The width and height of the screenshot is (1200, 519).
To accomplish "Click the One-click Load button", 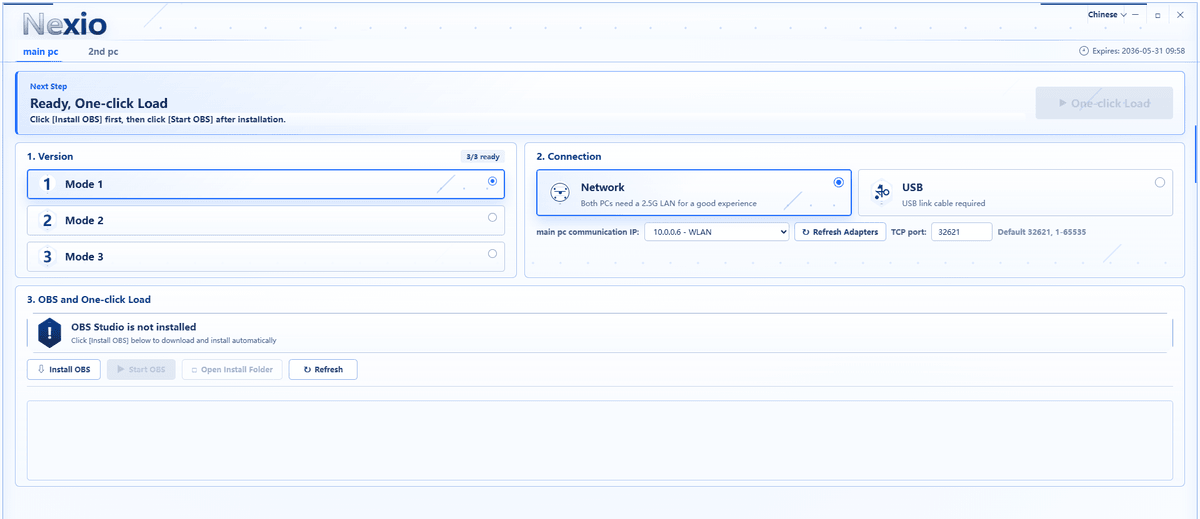I will pos(1104,103).
